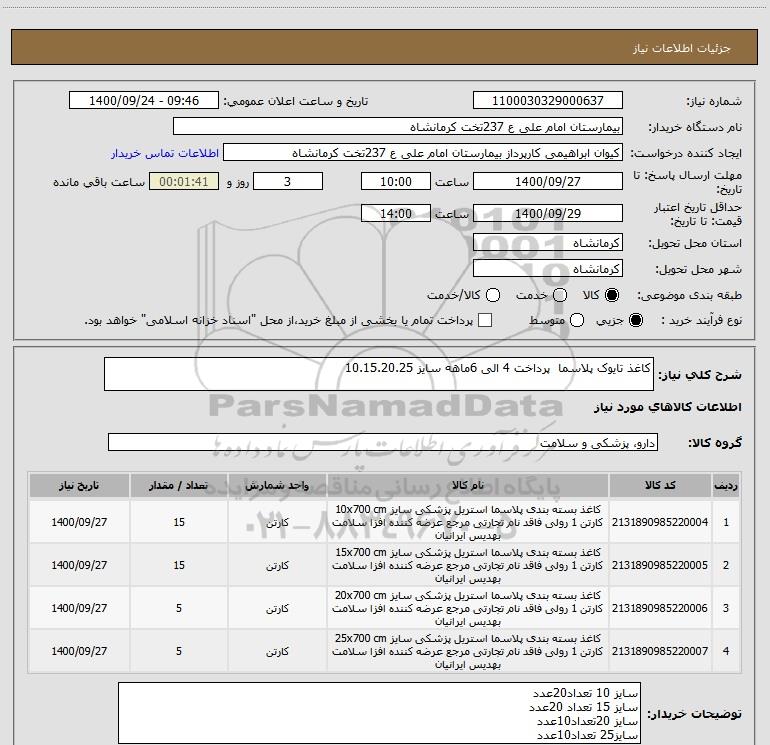Click the 15x700 cm product name cell
The width and height of the screenshot is (770, 745).
(468, 565)
